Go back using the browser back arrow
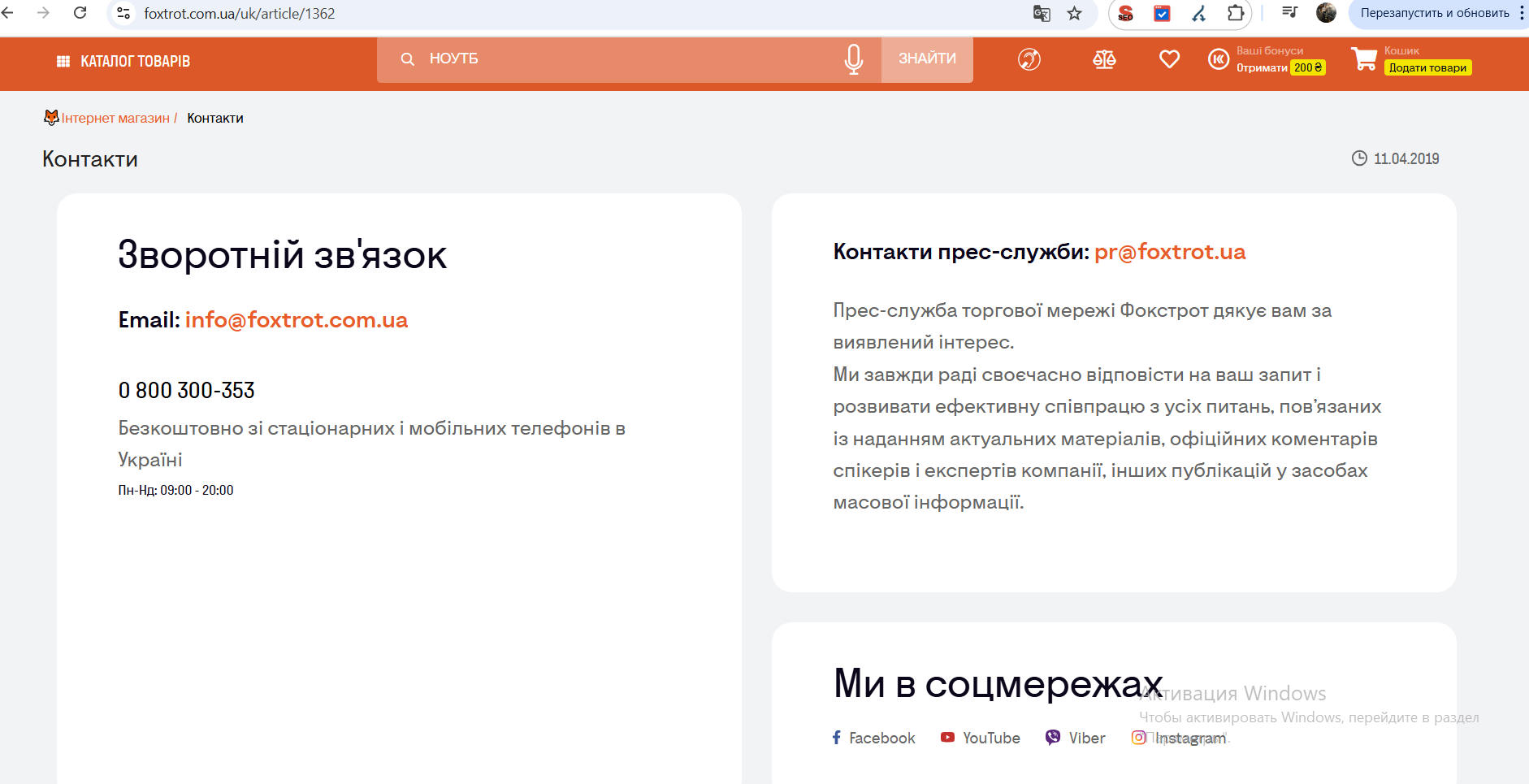 pos(7,13)
